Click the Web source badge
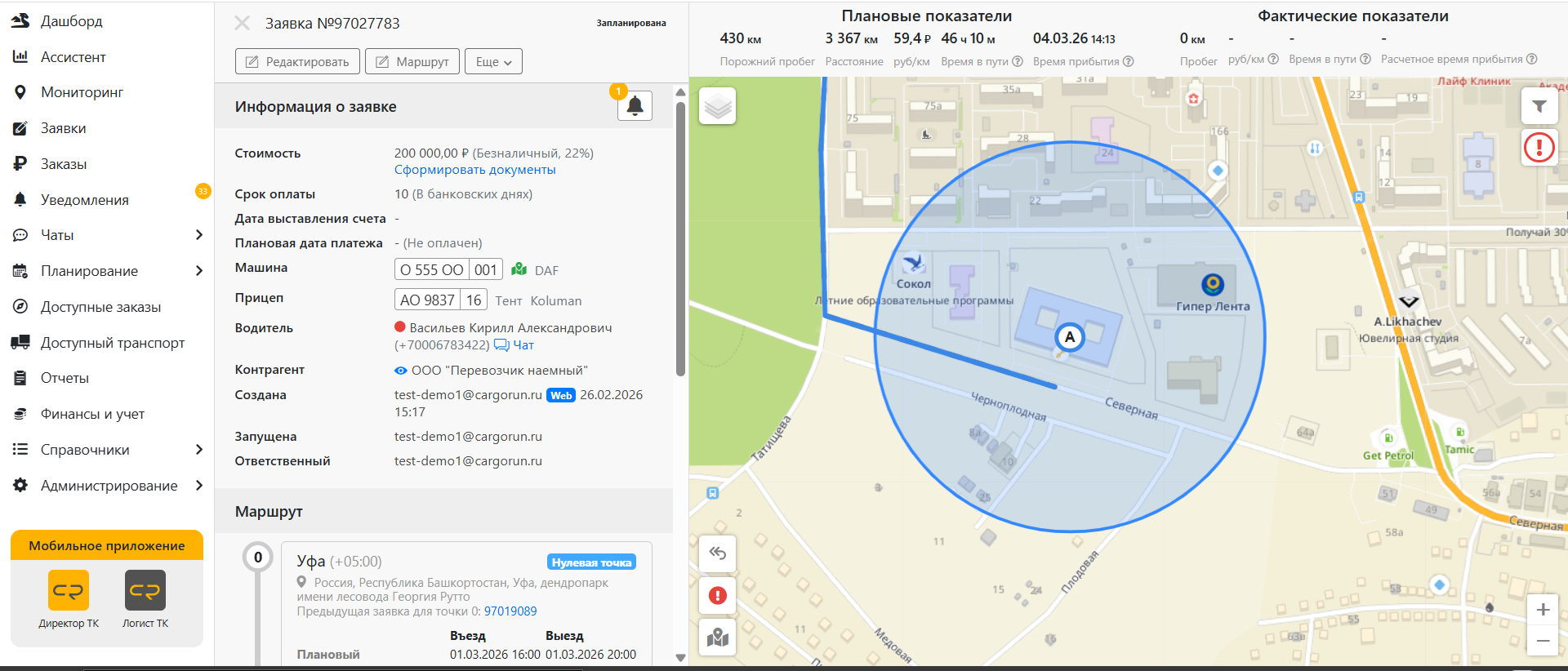This screenshot has height=671, width=1568. click(561, 395)
